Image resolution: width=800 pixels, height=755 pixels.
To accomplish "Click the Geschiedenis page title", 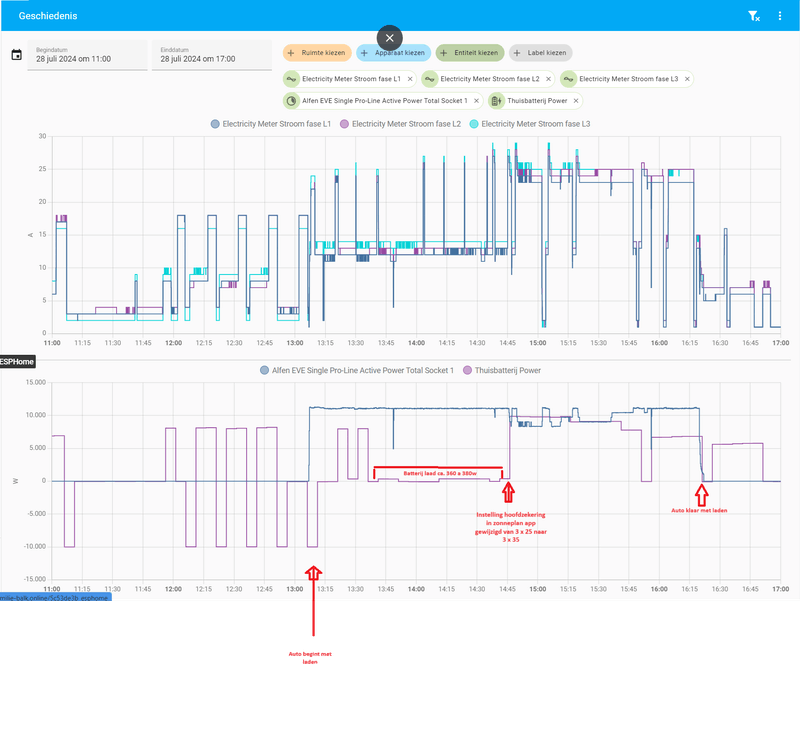I will click(x=48, y=16).
